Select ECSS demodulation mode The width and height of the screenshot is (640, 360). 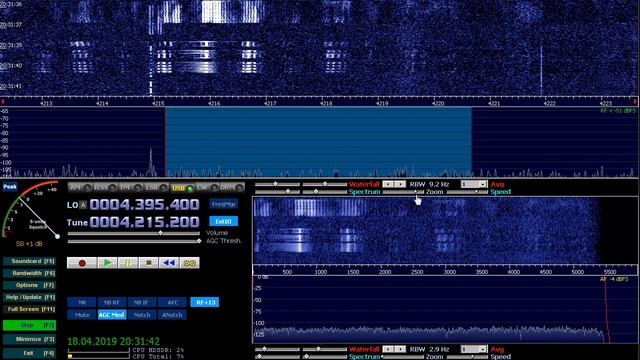pyautogui.click(x=105, y=187)
